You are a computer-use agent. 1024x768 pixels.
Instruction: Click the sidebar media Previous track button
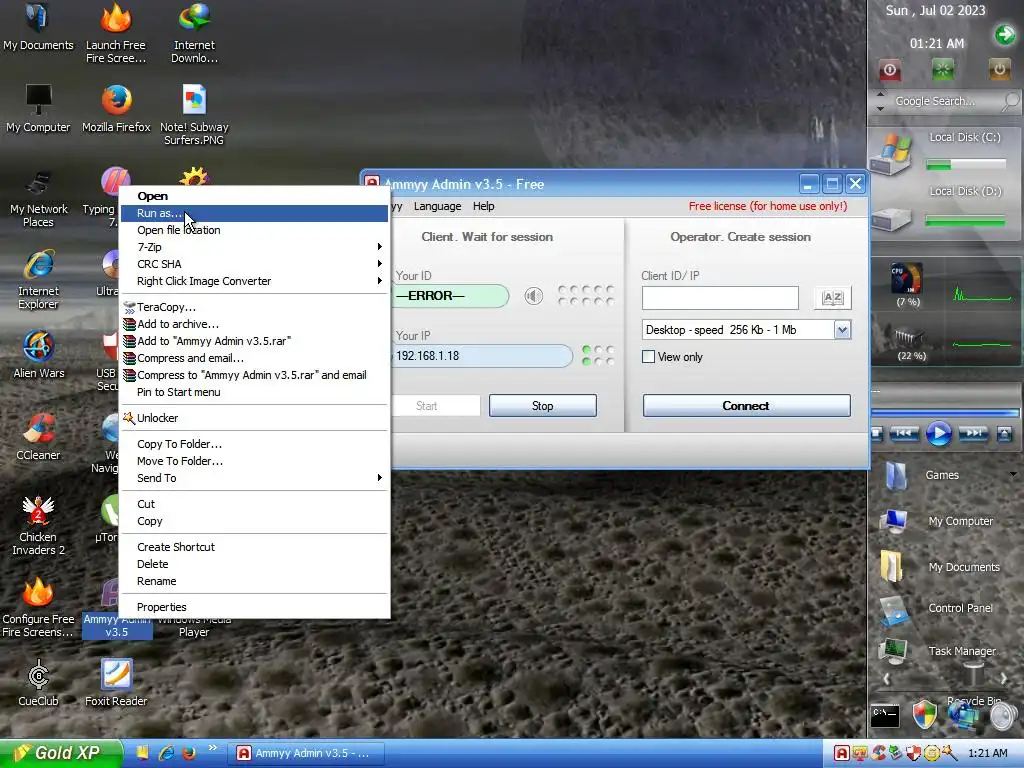click(x=904, y=433)
